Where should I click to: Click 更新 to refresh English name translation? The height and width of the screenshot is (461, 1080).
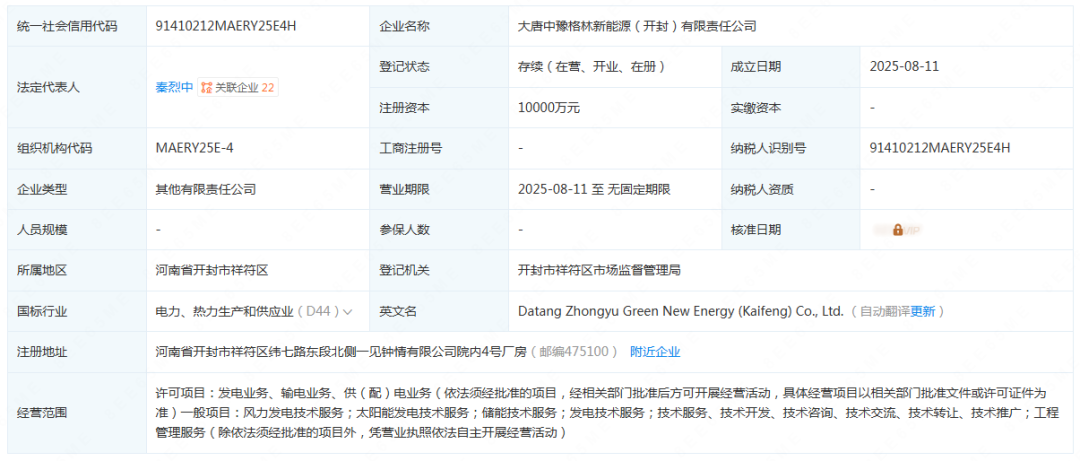pyautogui.click(x=922, y=312)
